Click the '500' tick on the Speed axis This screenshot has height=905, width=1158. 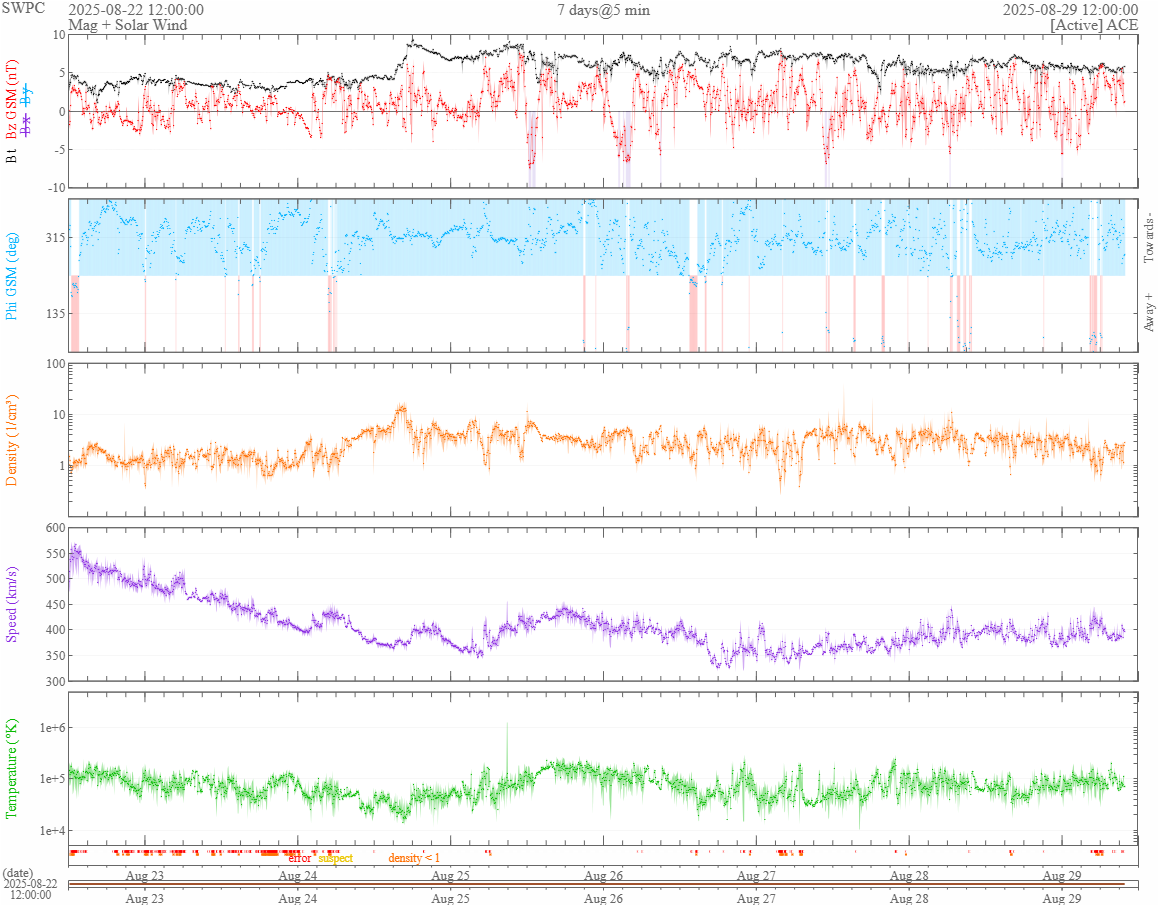55,578
